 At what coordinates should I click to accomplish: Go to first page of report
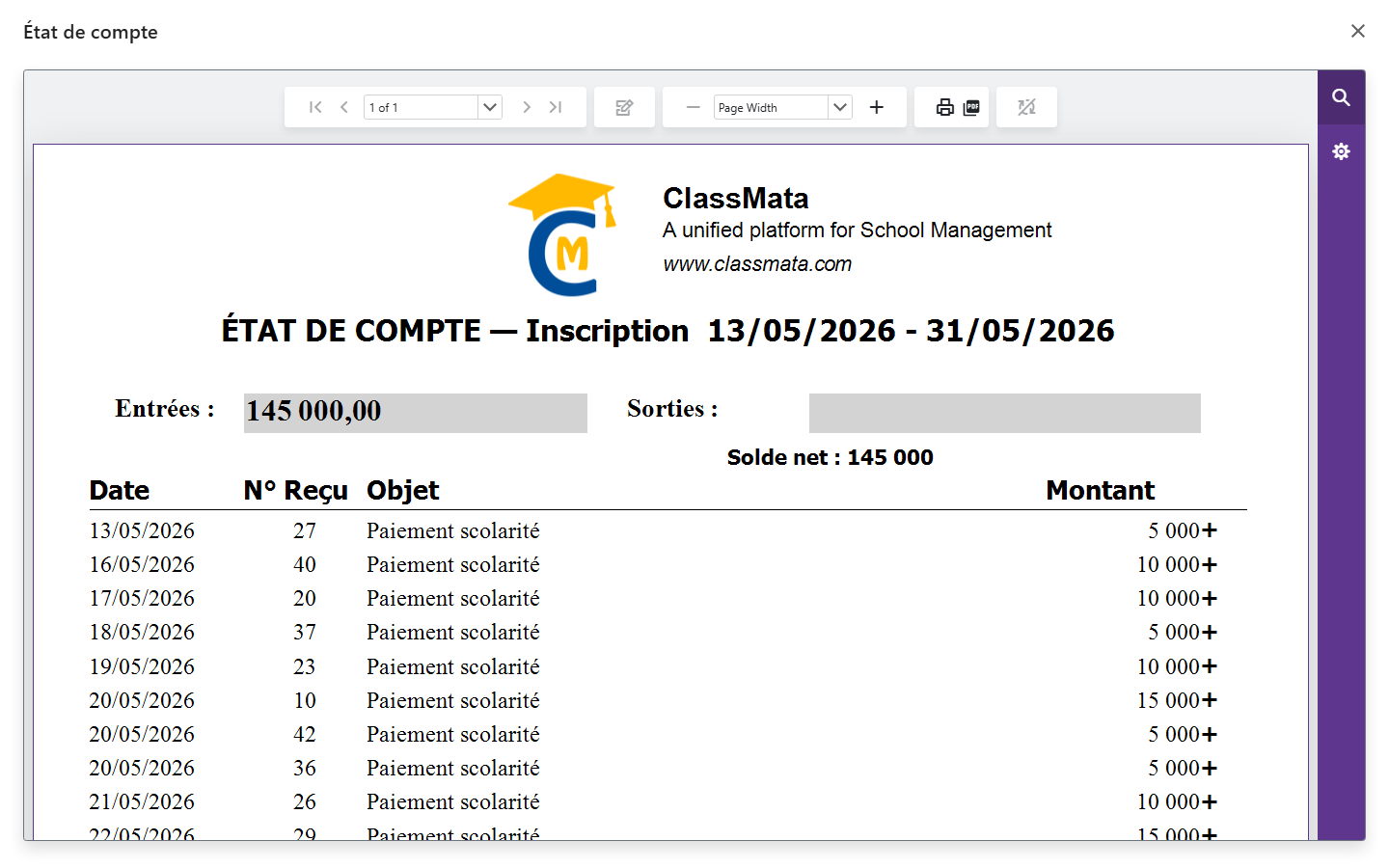coord(315,107)
